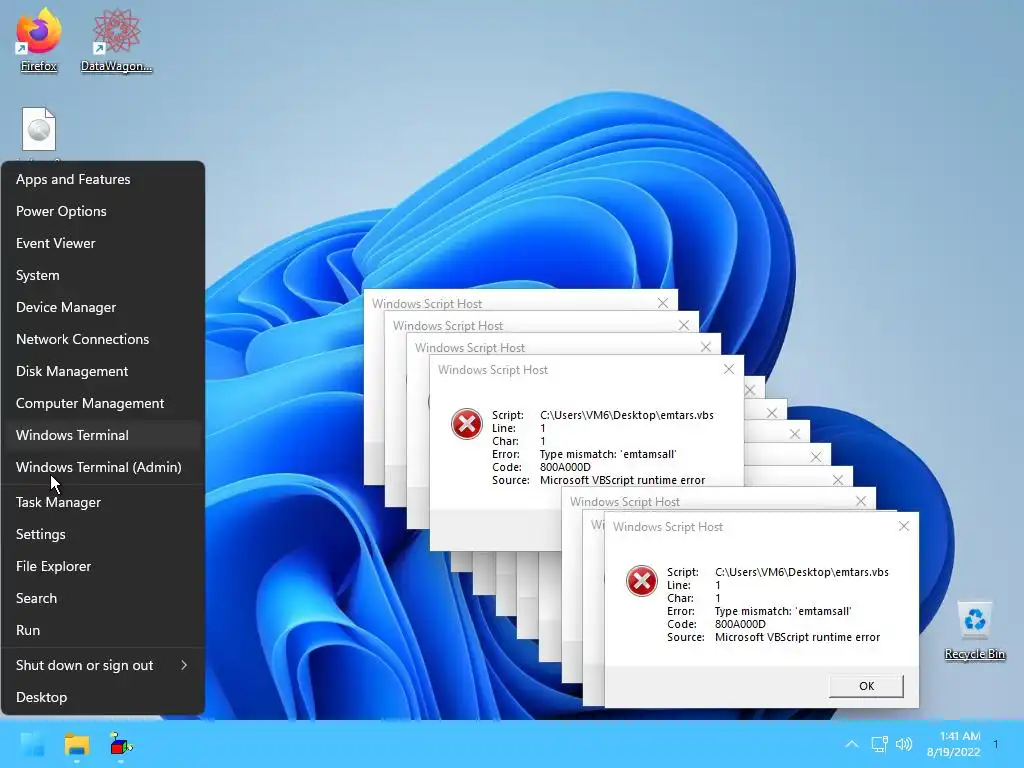Choose File Explorer menu entry

tap(103, 566)
